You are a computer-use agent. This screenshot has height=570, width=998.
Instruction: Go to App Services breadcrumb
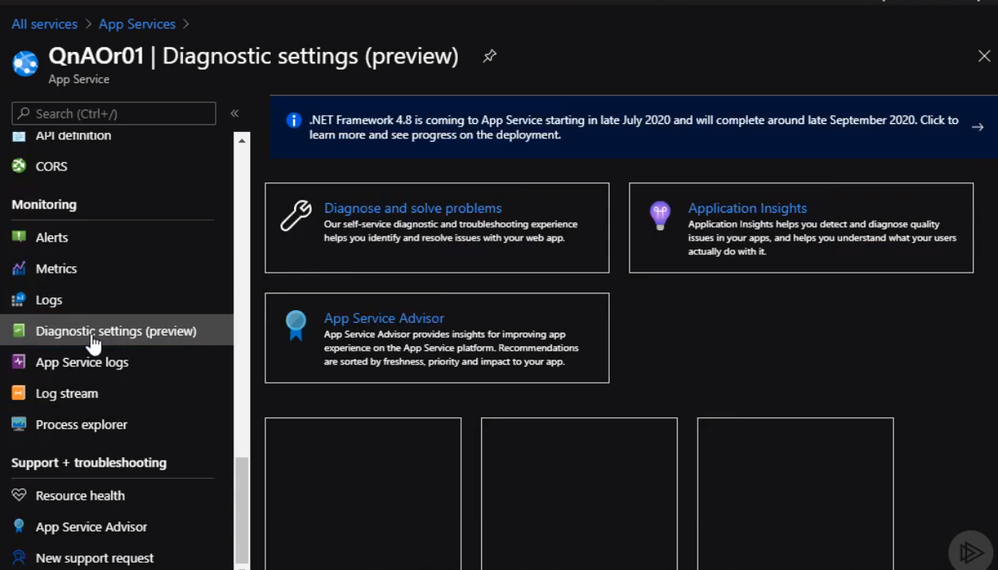pyautogui.click(x=137, y=24)
